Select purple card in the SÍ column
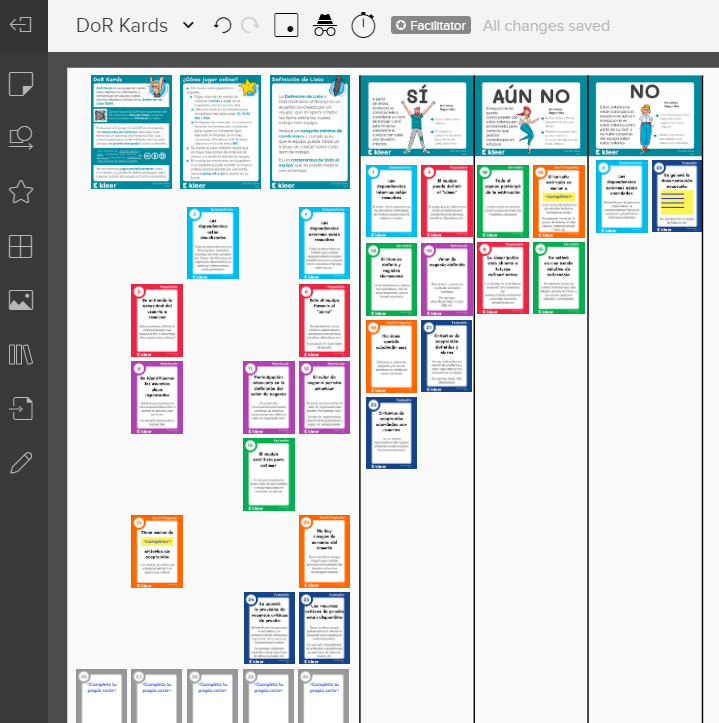Screen dimensions: 719x723 (446, 279)
